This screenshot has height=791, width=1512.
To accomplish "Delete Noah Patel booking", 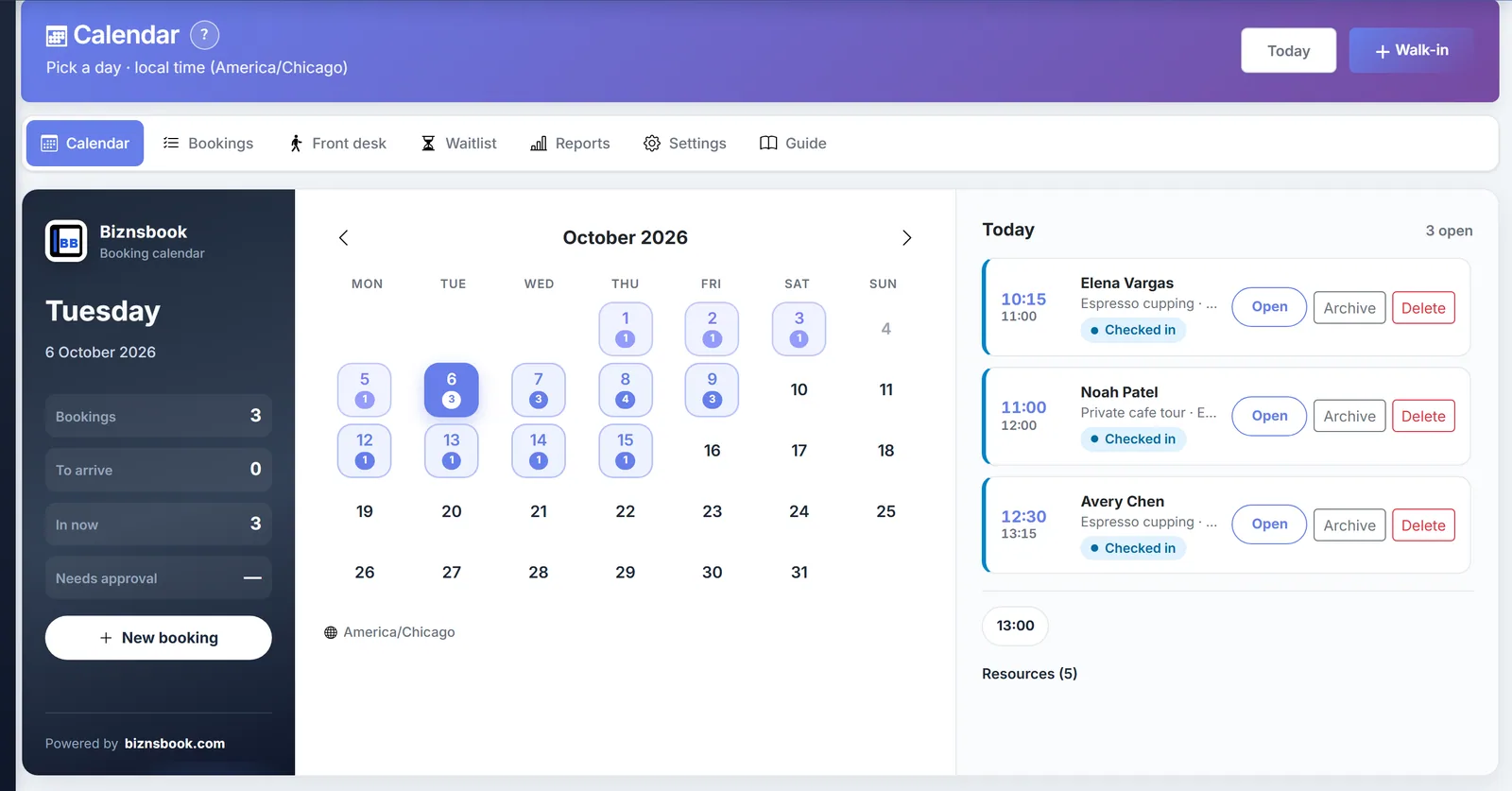I will (1423, 416).
